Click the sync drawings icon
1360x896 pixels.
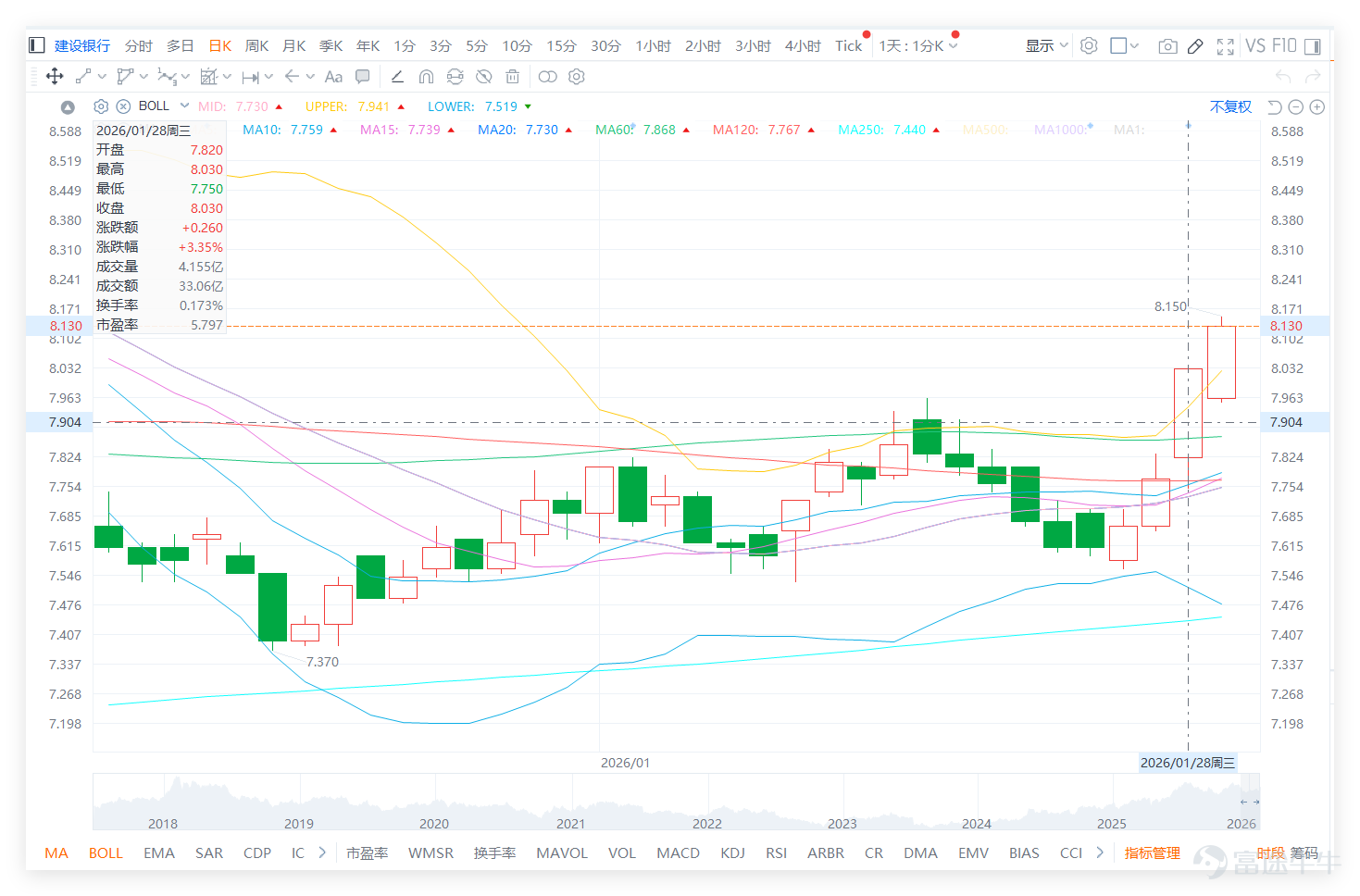[455, 77]
